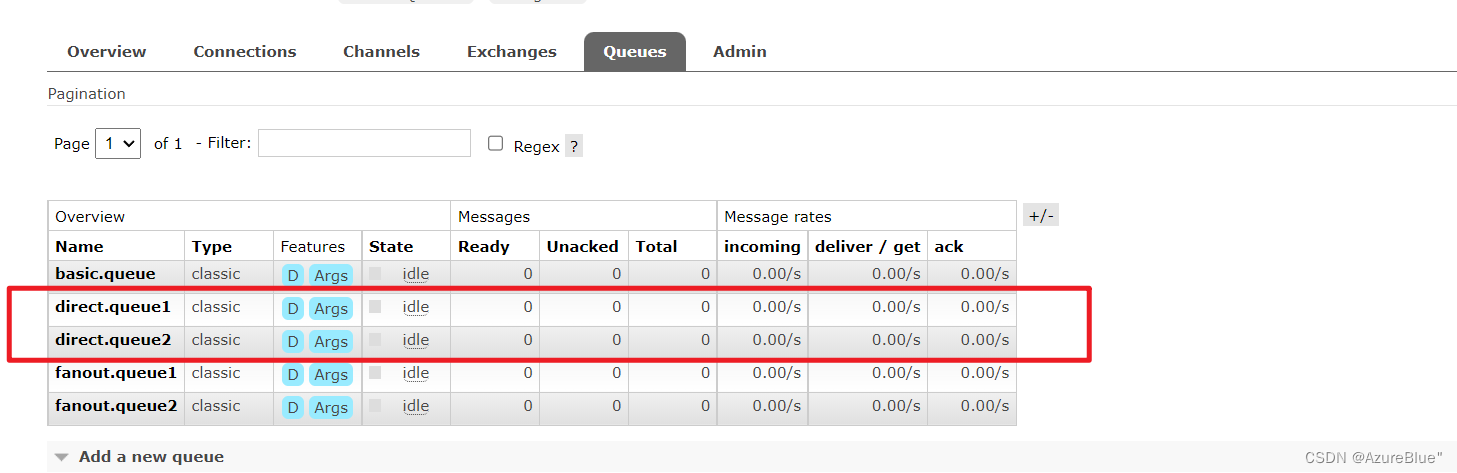Viewport: 1457px width, 473px height.
Task: Open the Exchanges tab
Action: (512, 52)
